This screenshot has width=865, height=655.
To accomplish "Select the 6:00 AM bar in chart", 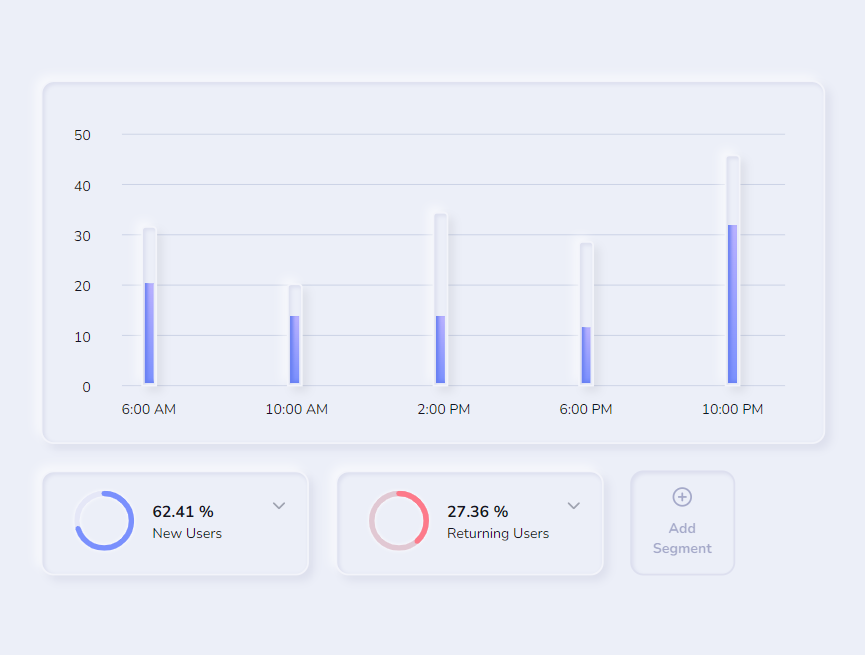I will pyautogui.click(x=149, y=306).
